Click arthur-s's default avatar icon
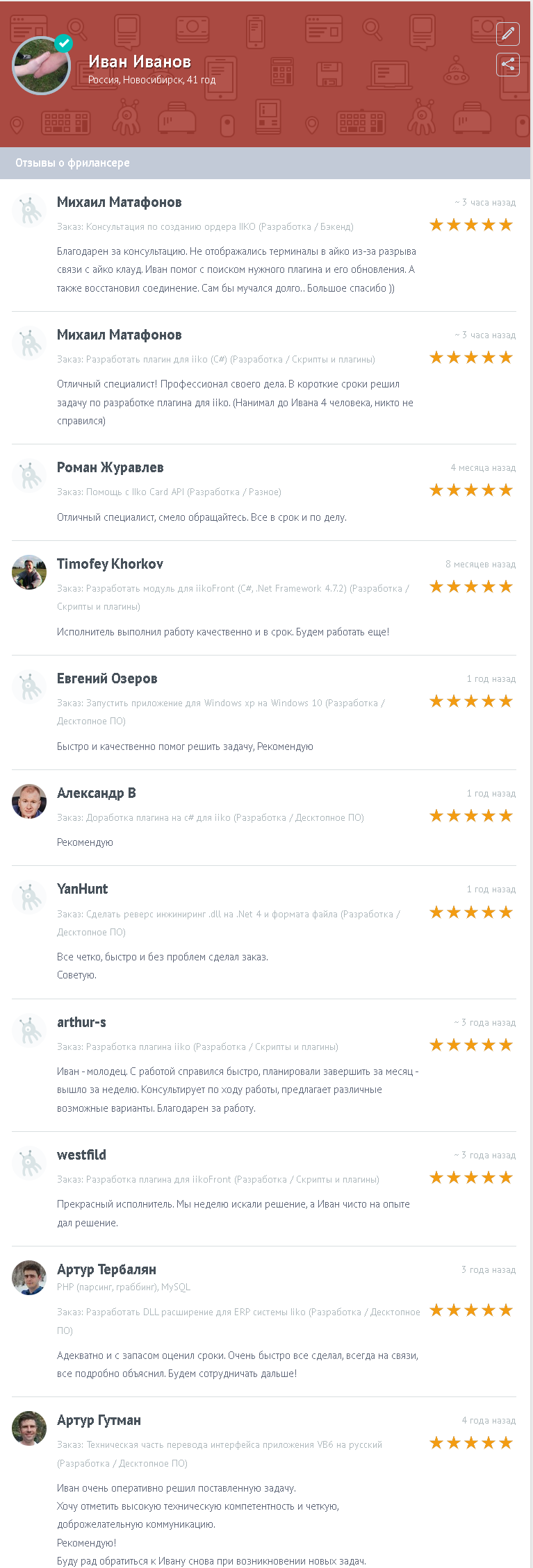Screen dimensions: 533x1568 tap(29, 1031)
